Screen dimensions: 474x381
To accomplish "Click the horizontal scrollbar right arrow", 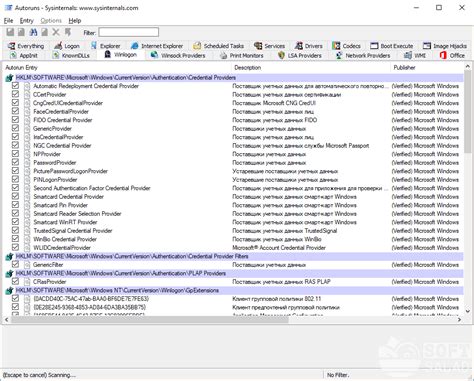I will point(459,320).
